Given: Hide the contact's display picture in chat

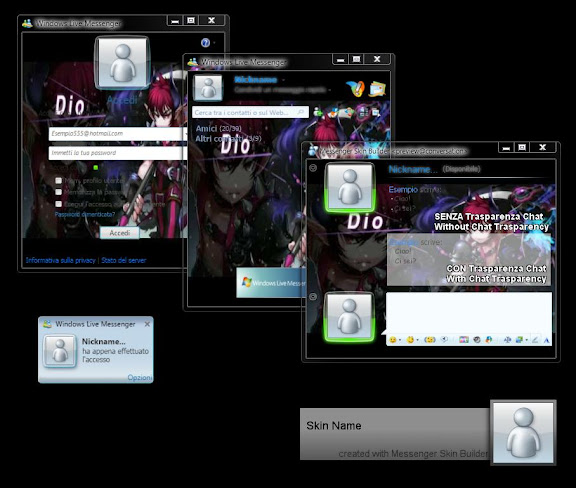Looking at the screenshot, I should point(313,168).
